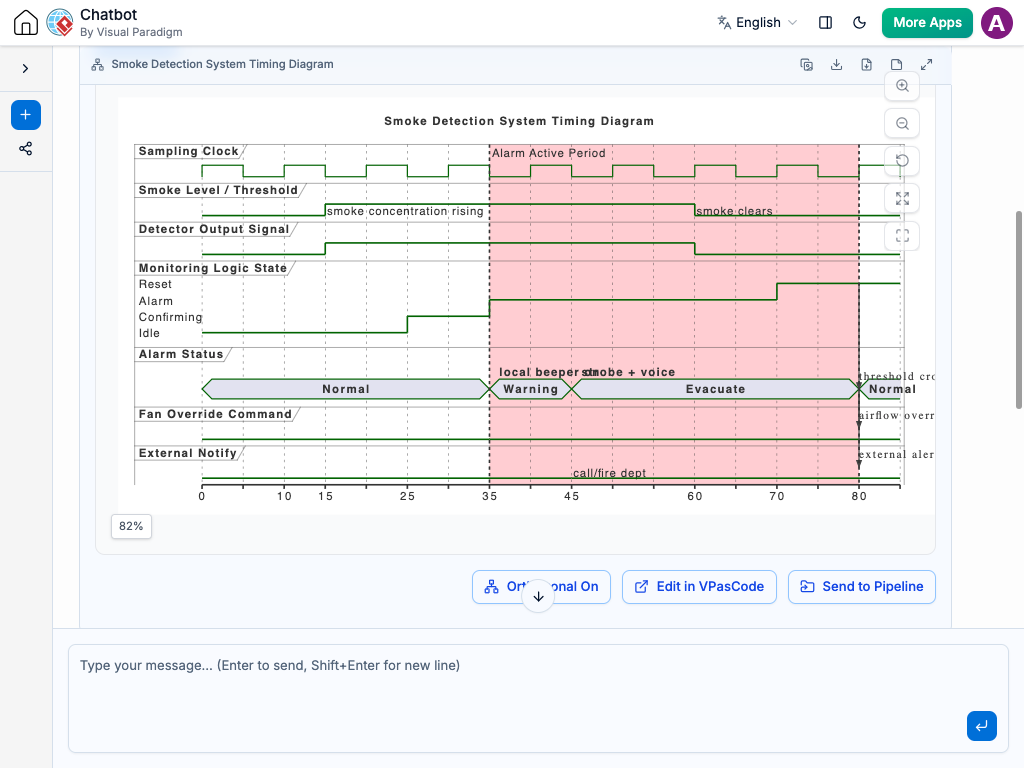
Task: Zoom out of the diagram
Action: [x=902, y=123]
